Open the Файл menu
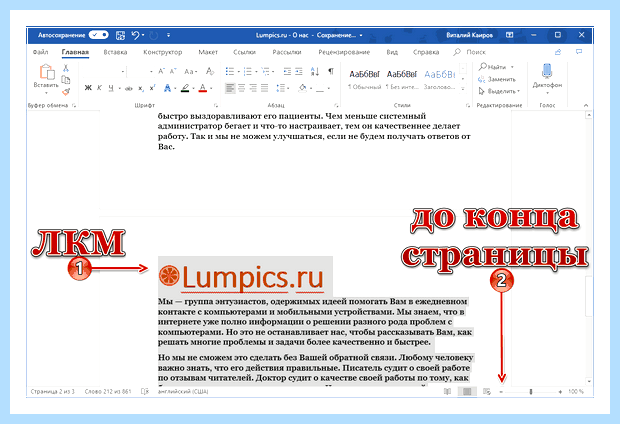Screen dimensions: 620x424 point(40,52)
